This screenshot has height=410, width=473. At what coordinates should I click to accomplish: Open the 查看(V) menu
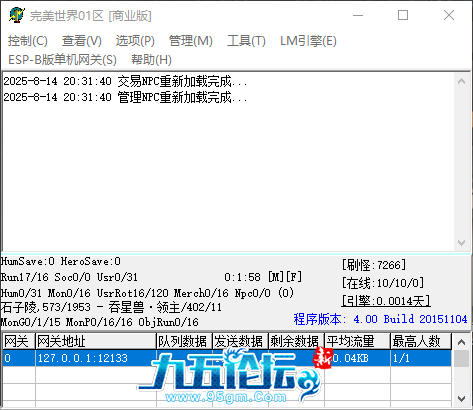pyautogui.click(x=82, y=41)
